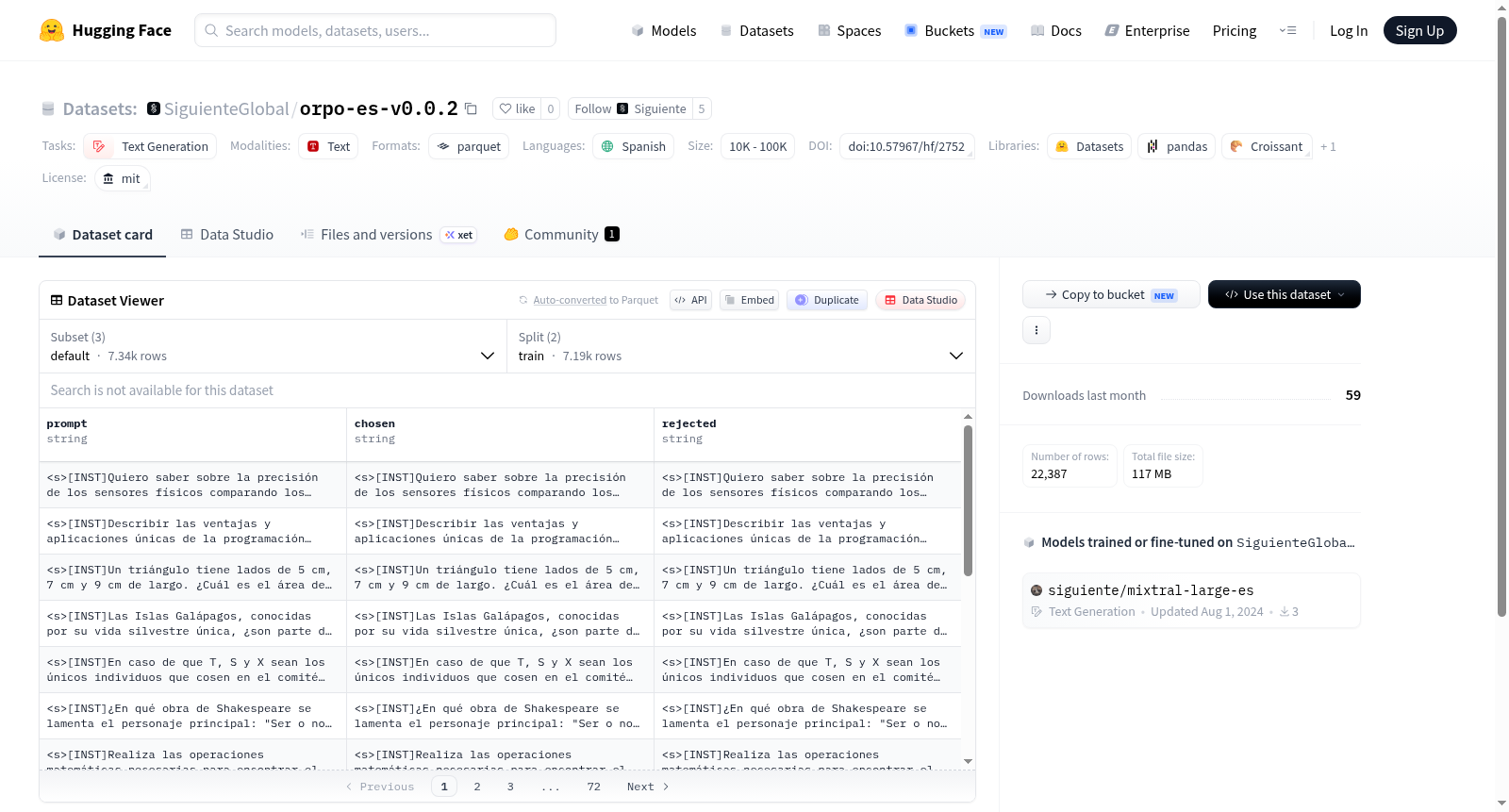Select the pandas library tag
The image size is (1509, 812).
click(1176, 146)
